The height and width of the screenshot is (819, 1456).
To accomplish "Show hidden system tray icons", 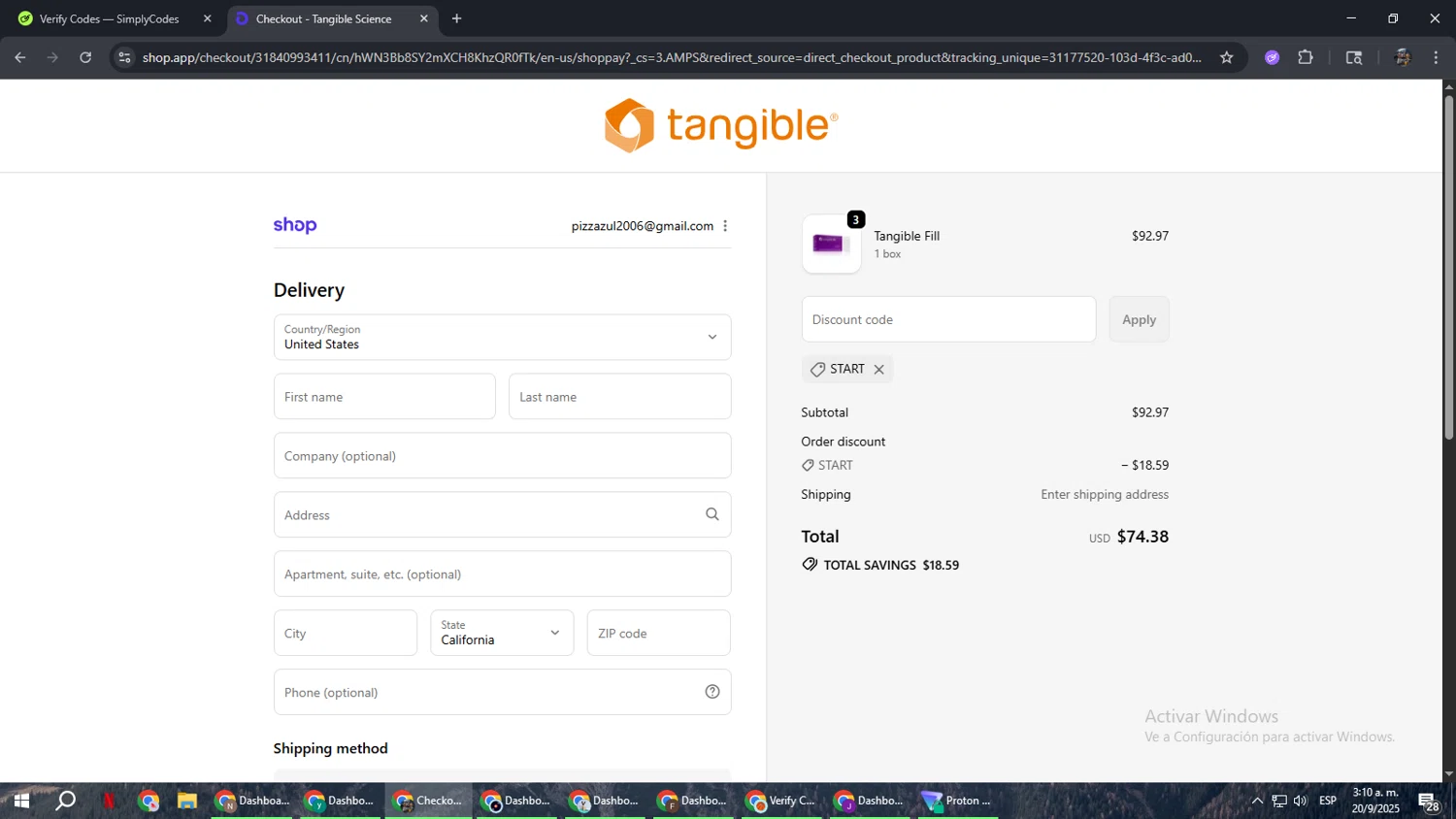I will [x=1257, y=801].
